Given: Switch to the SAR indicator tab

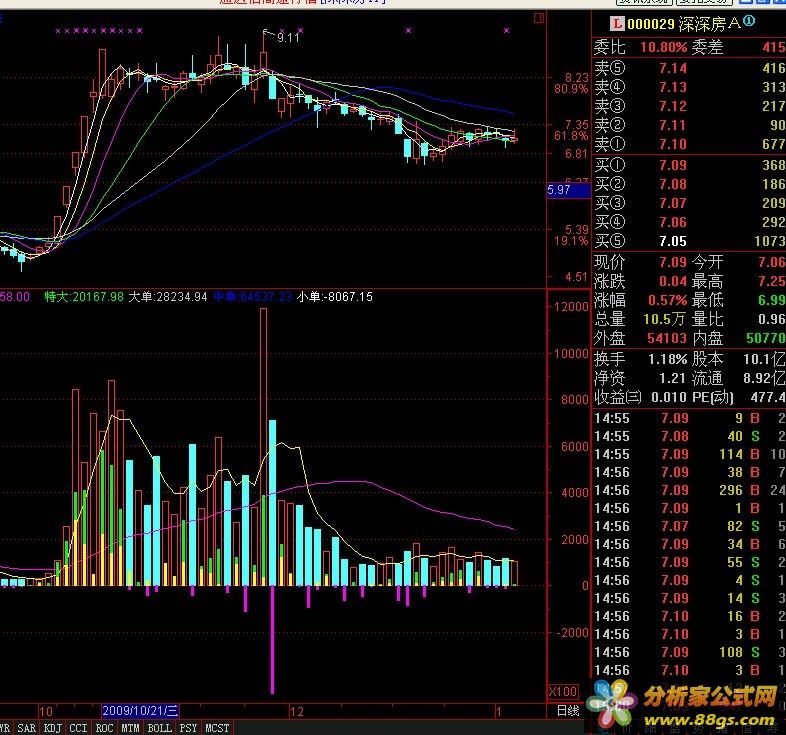Looking at the screenshot, I should coord(27,728).
